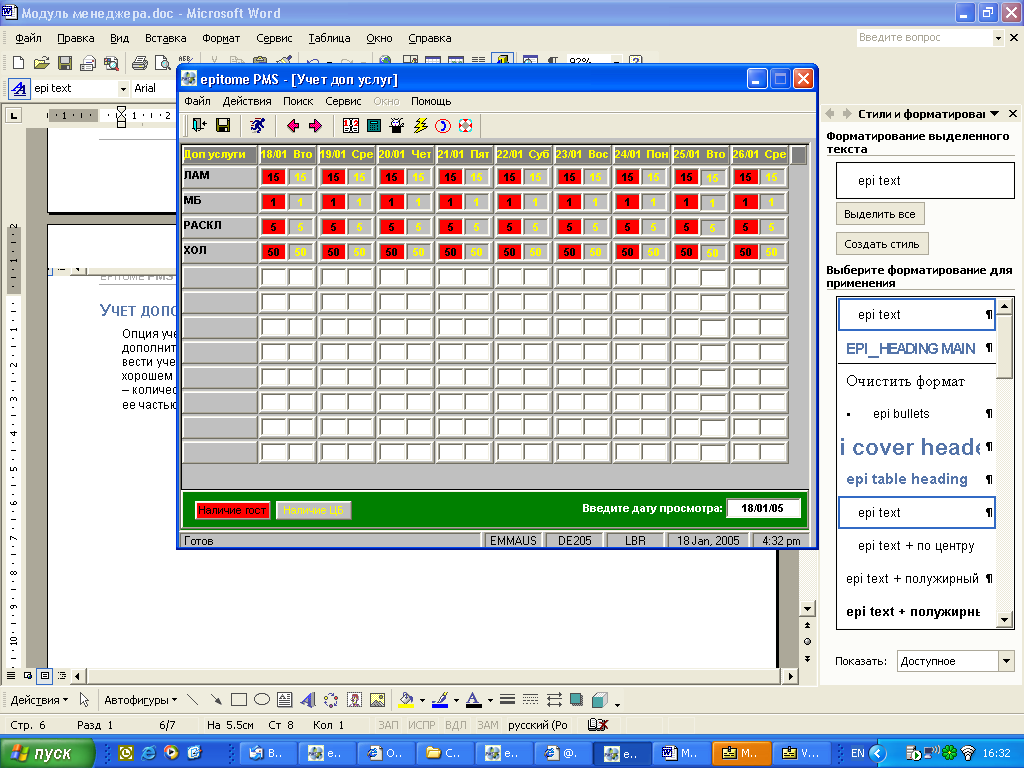This screenshot has width=1024, height=768.
Task: Click the 3-D Style icon in the drawing toolbar
Action: click(600, 700)
